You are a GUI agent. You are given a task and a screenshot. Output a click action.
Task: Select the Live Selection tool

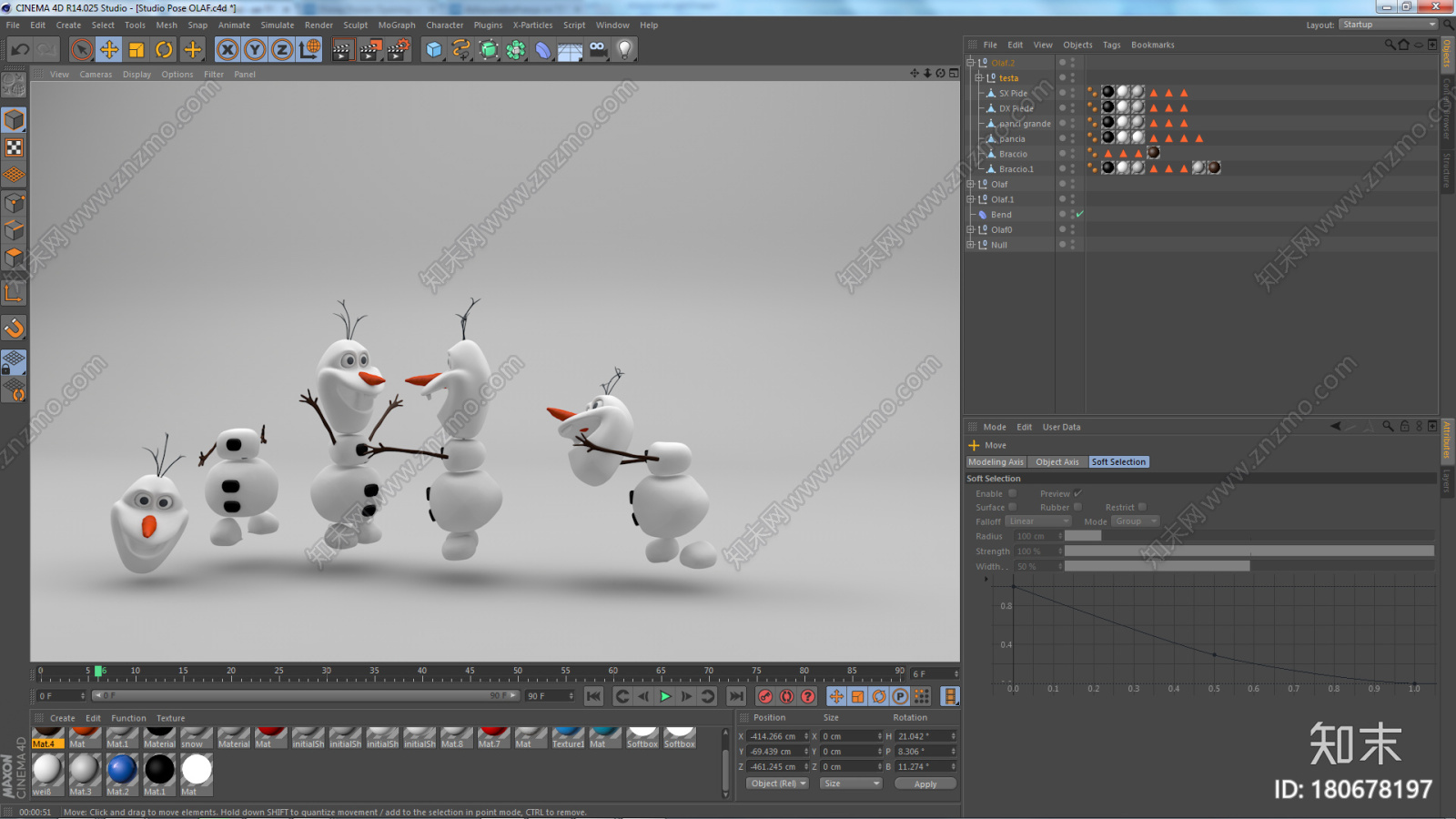point(82,49)
